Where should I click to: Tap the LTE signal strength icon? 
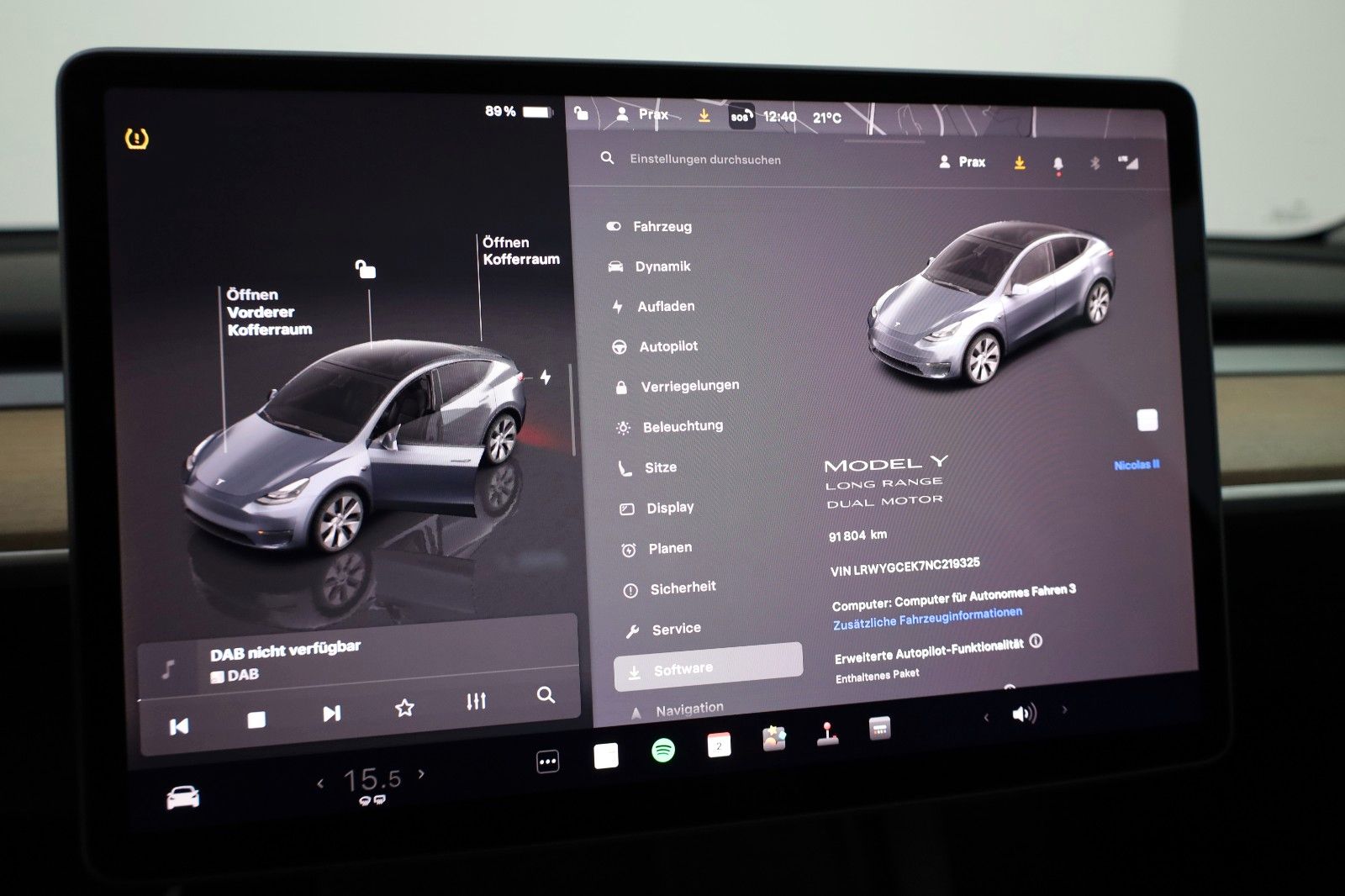[1128, 162]
